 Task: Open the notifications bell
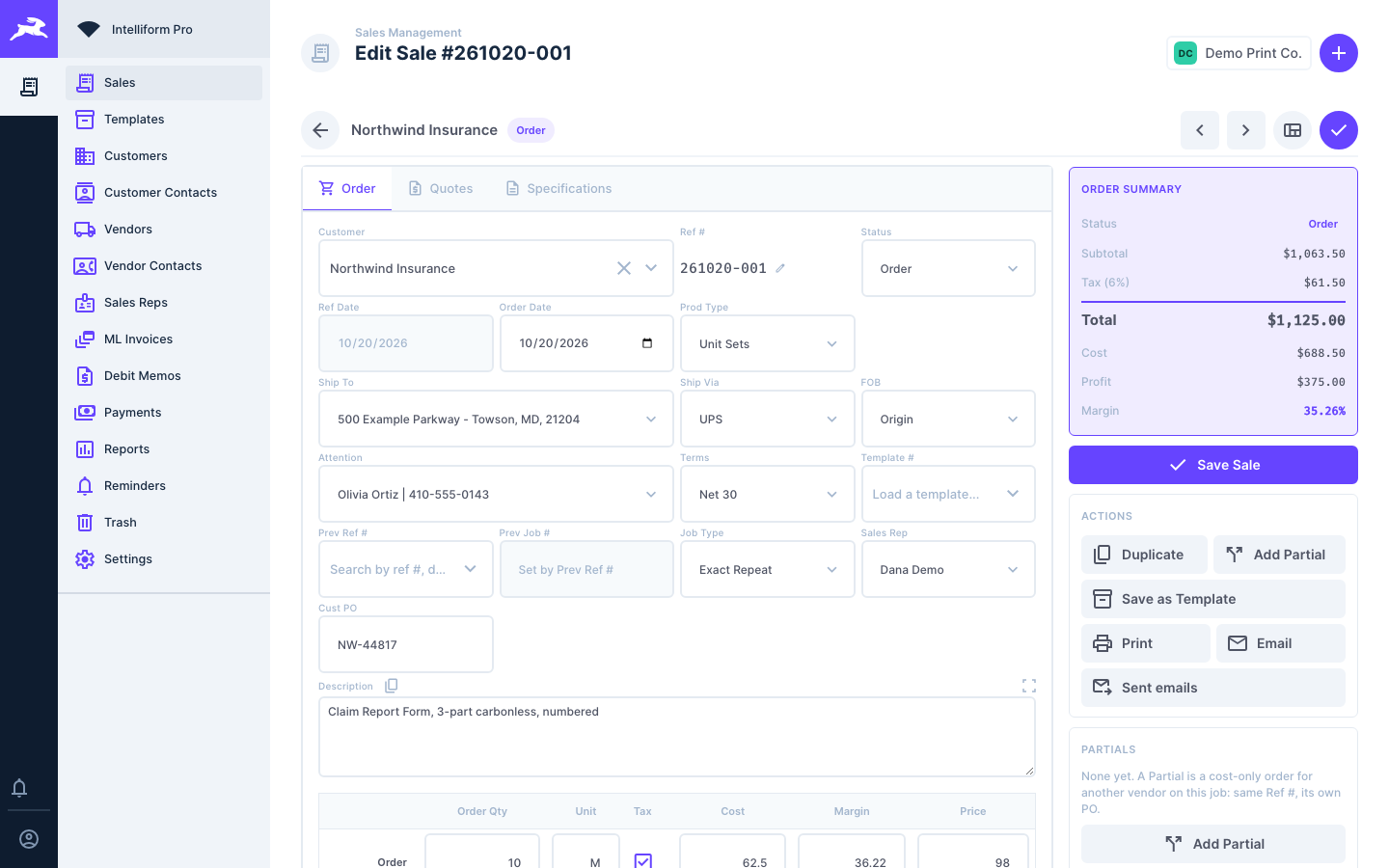19,788
